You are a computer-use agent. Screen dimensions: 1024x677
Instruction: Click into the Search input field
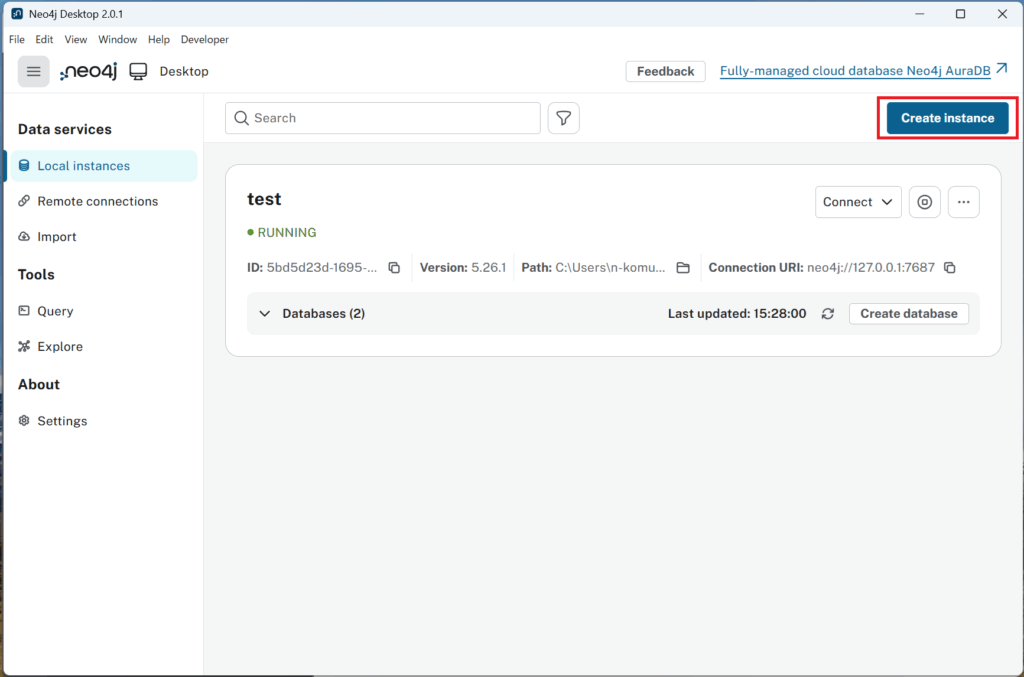[x=383, y=118]
